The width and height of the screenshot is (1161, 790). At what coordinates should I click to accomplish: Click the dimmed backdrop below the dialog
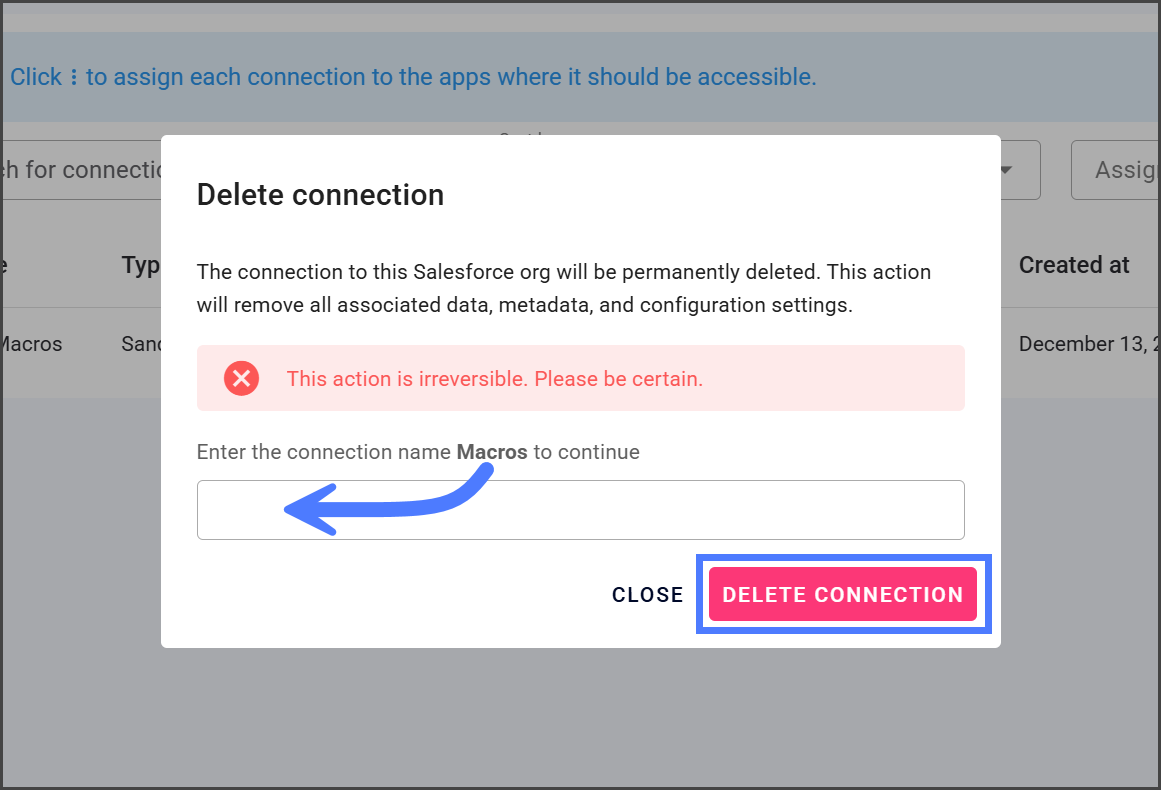(x=580, y=718)
